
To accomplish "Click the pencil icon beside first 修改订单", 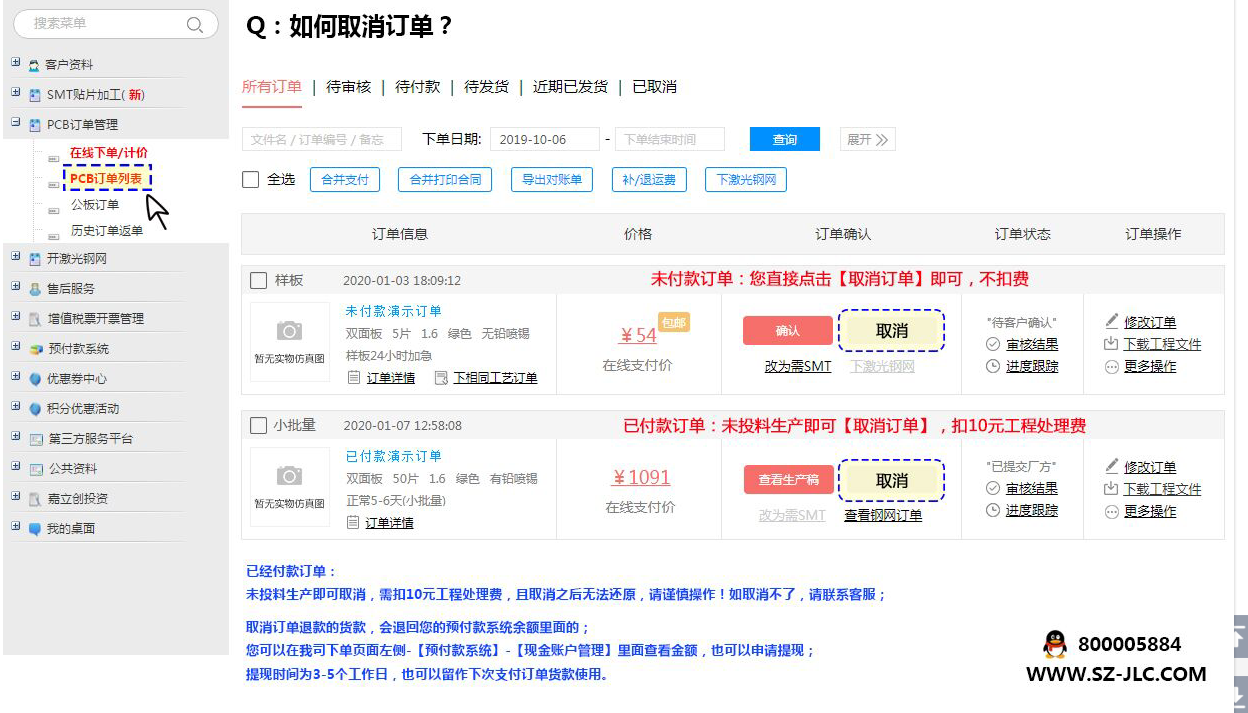I will point(1111,322).
